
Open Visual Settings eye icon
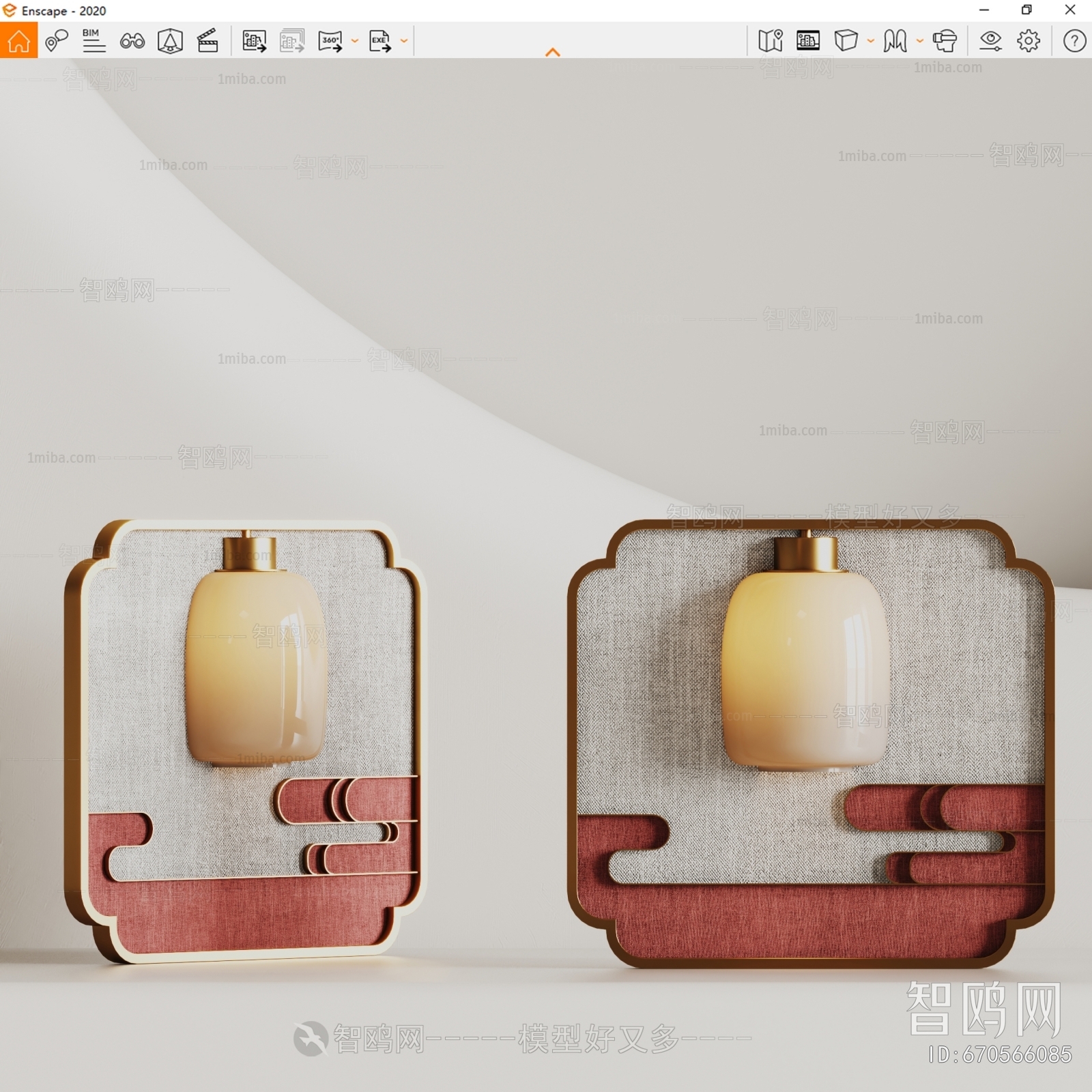(x=990, y=41)
